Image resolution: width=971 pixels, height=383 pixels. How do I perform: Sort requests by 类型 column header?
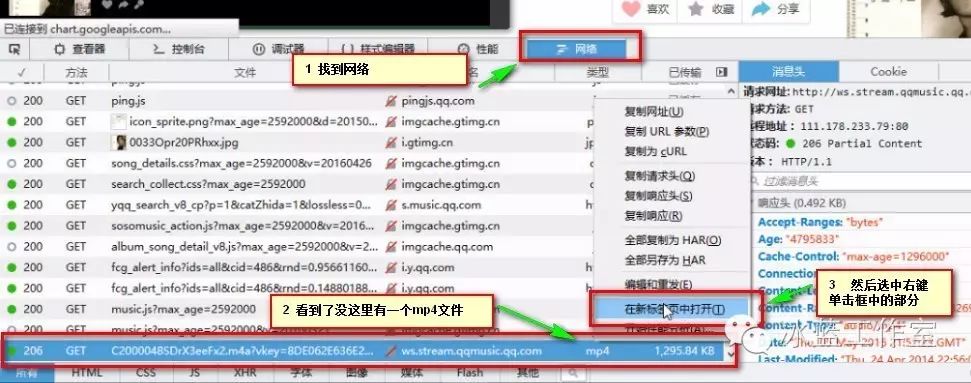tap(598, 73)
